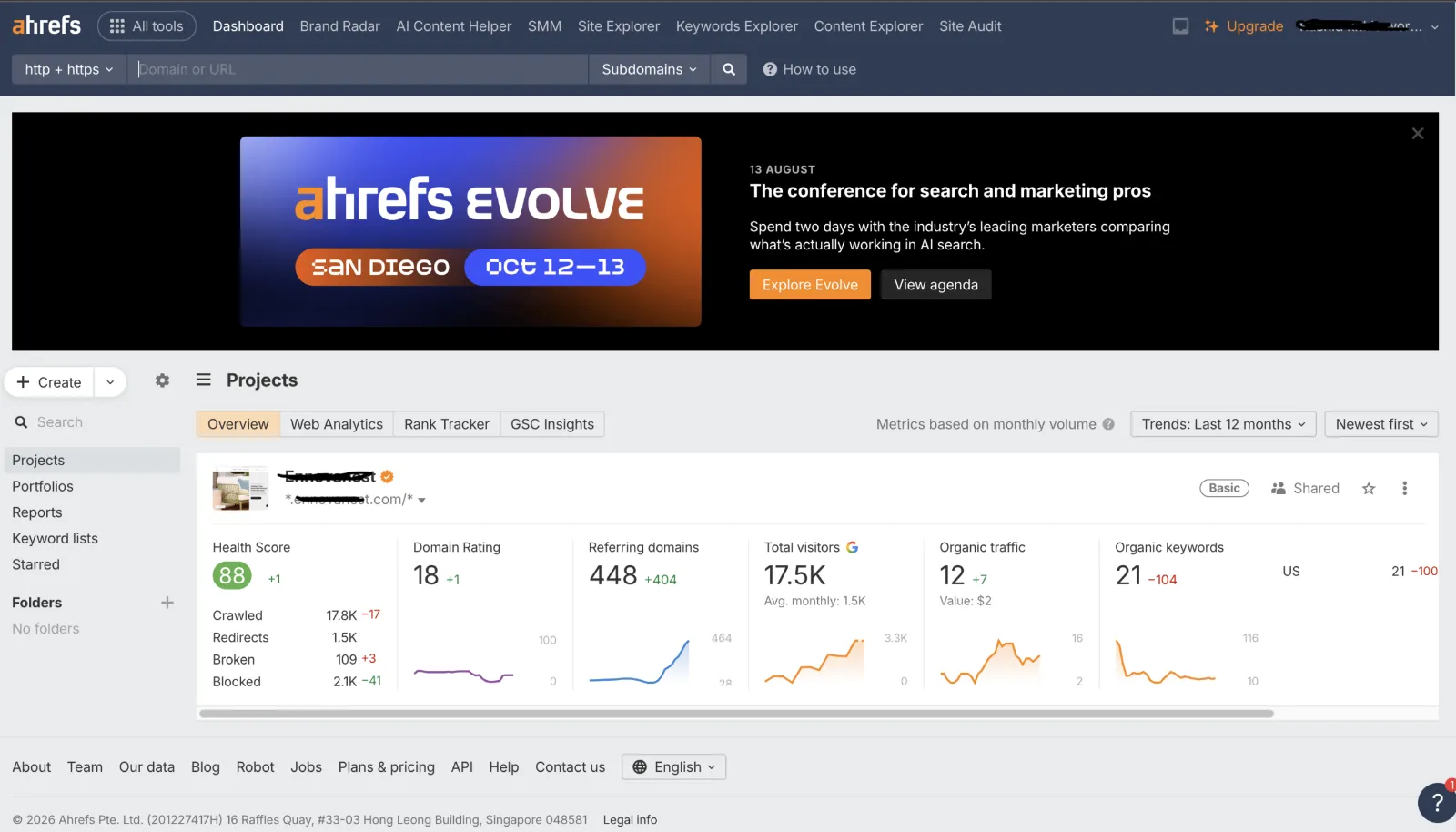This screenshot has height=832, width=1456.
Task: Click the display mode icon near Upgrade
Action: pyautogui.click(x=1180, y=26)
